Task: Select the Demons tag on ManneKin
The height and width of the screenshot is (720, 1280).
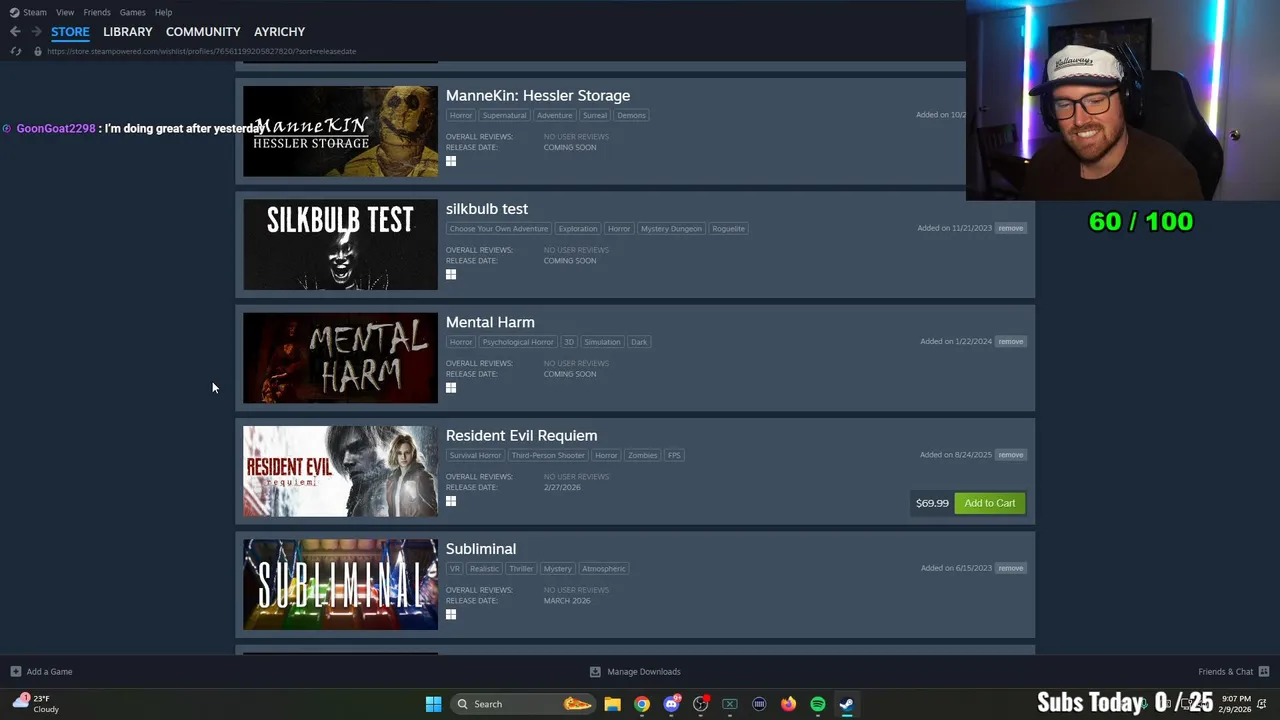Action: (x=631, y=115)
